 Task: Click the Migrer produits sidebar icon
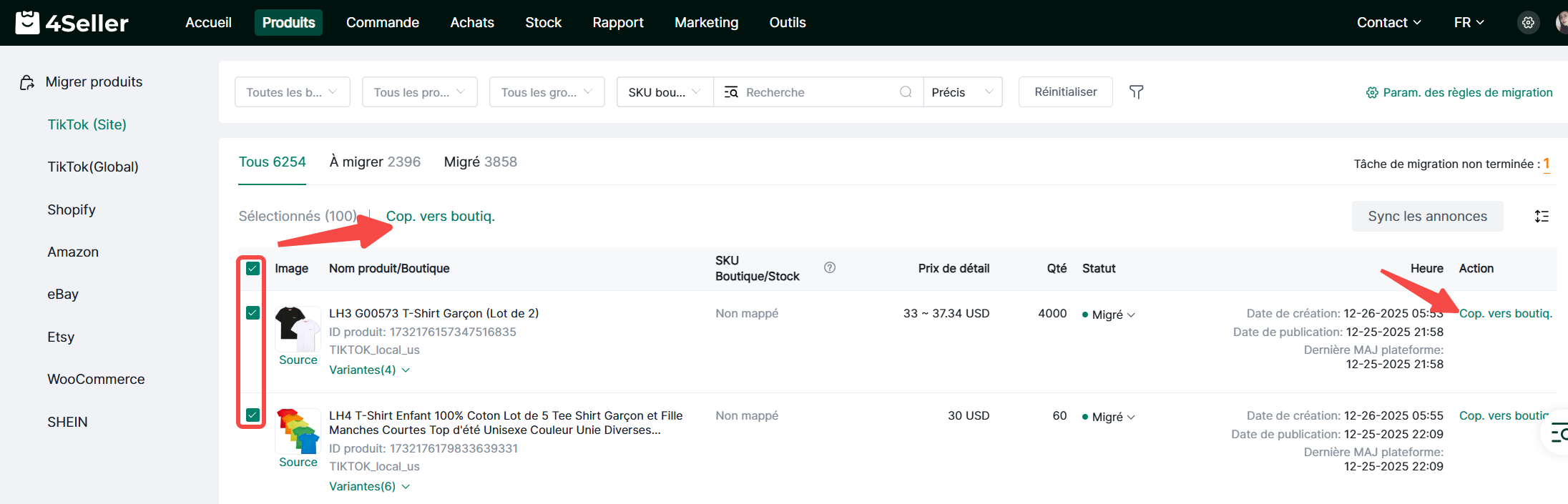27,83
